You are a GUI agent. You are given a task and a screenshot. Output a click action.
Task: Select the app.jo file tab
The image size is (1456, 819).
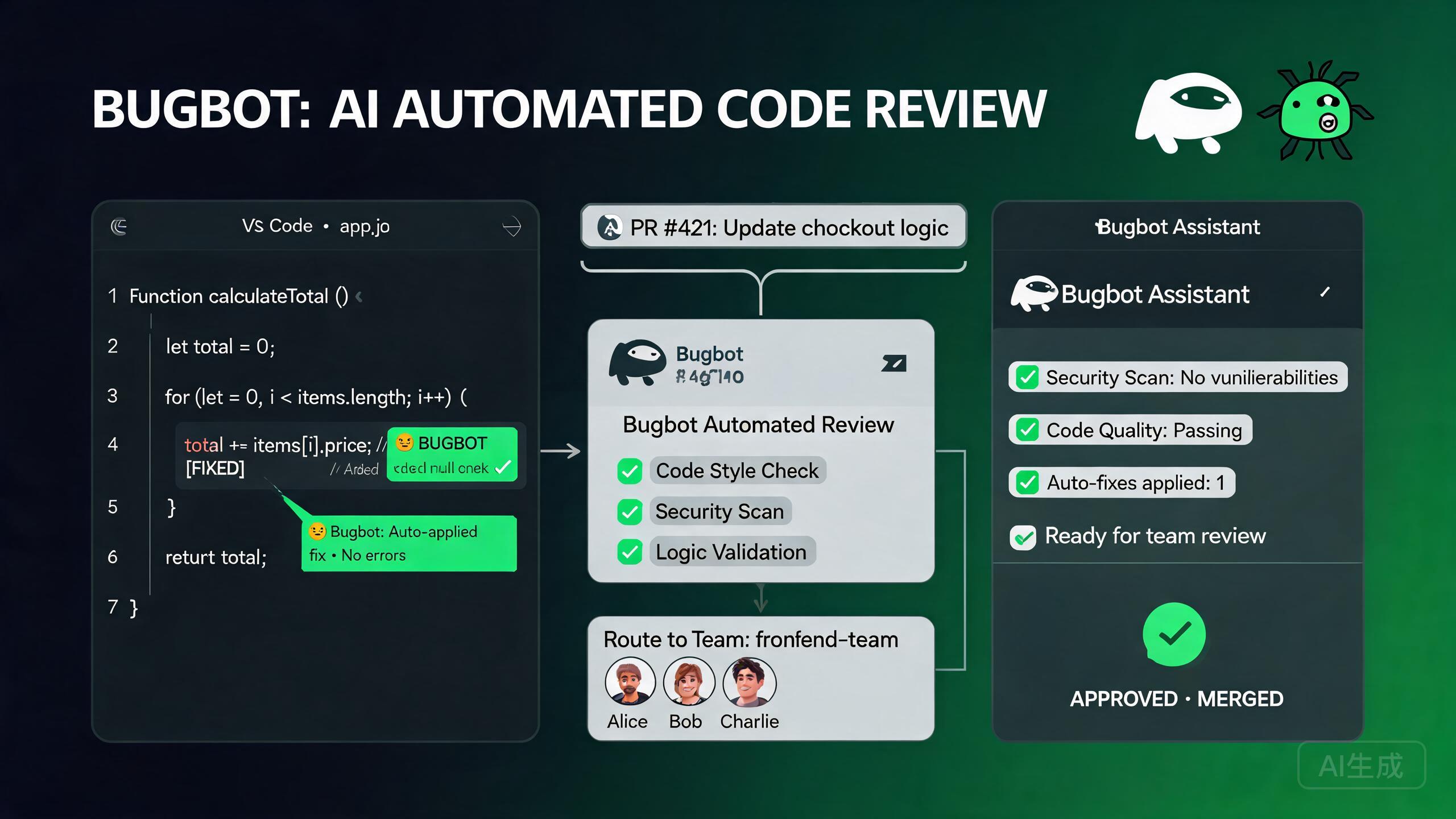tap(365, 226)
